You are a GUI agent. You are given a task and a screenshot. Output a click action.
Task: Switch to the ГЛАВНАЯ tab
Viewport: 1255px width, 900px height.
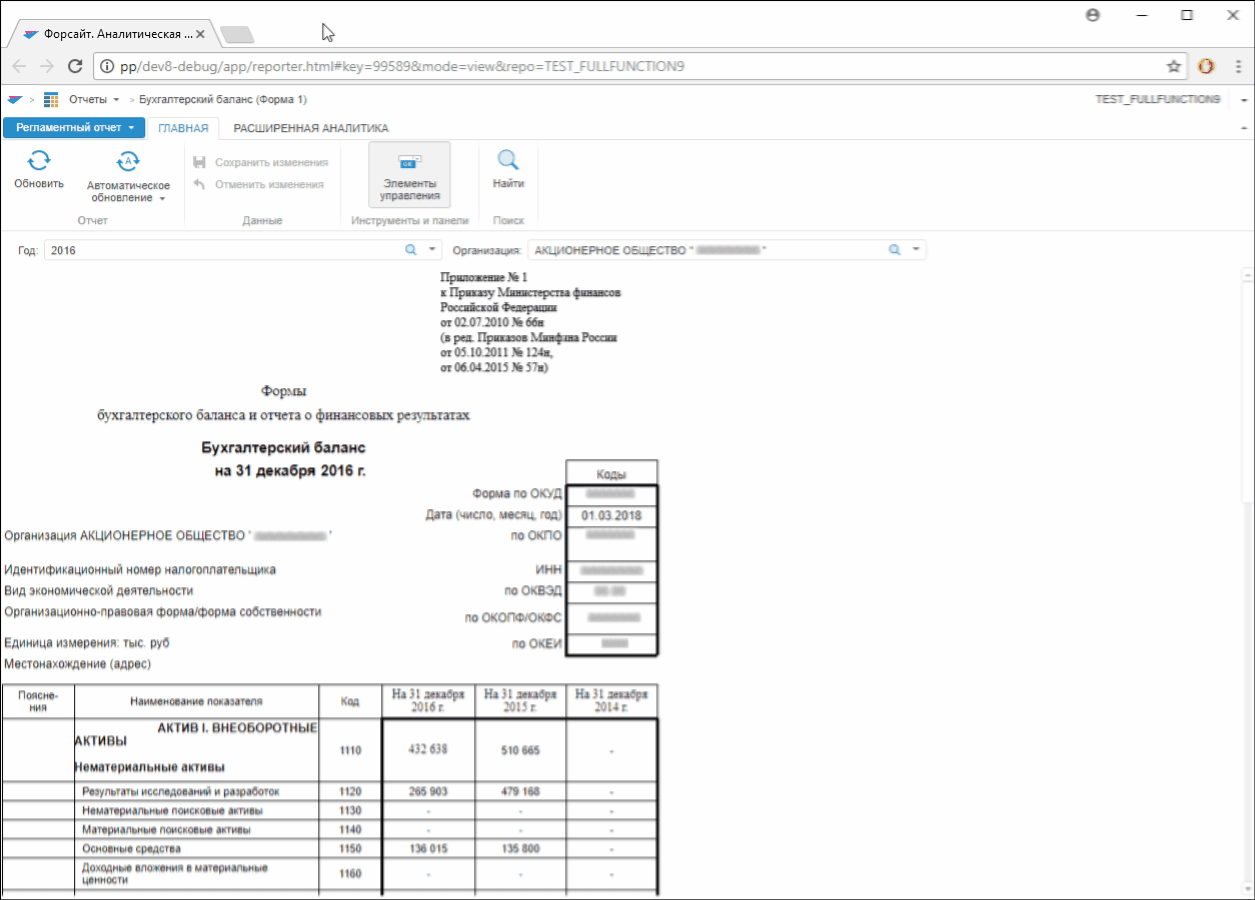pyautogui.click(x=183, y=128)
